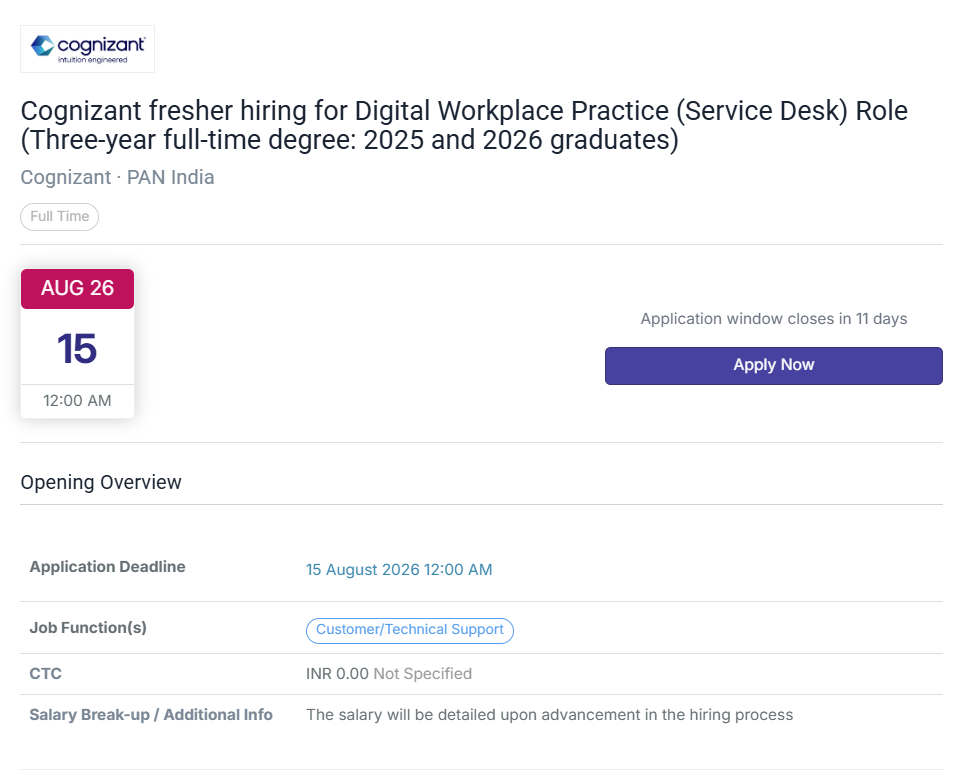The height and width of the screenshot is (771, 963).
Task: Click the AUG 26 calendar header
Action: click(x=77, y=288)
